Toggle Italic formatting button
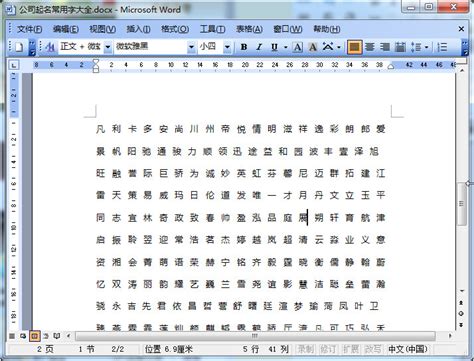The height and width of the screenshot is (361, 474). pyautogui.click(x=259, y=47)
